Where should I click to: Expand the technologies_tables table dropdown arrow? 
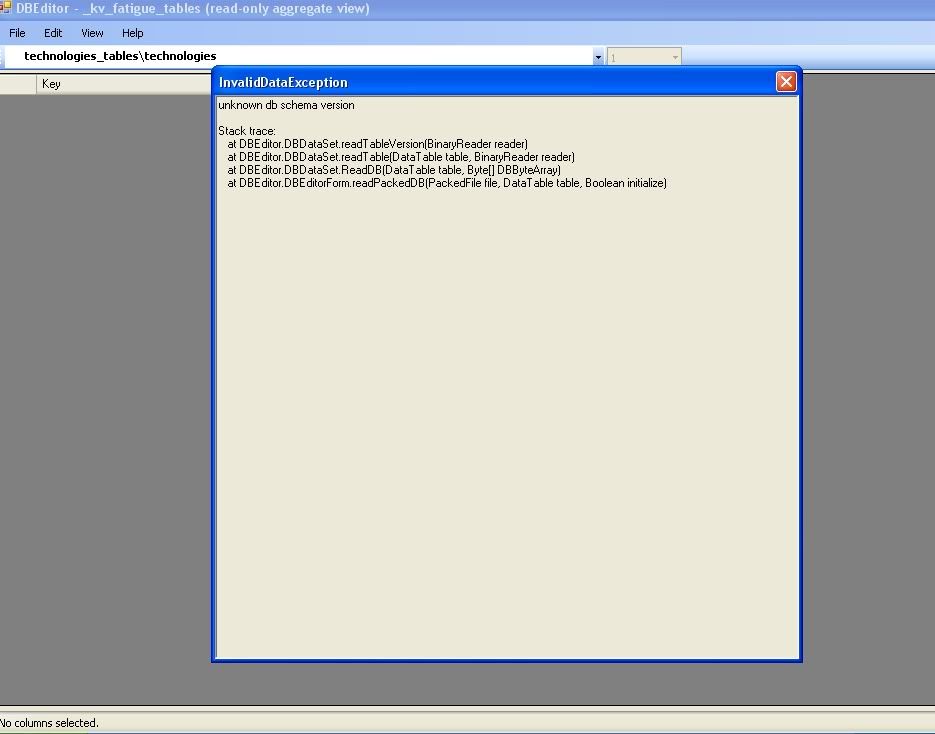pos(598,57)
